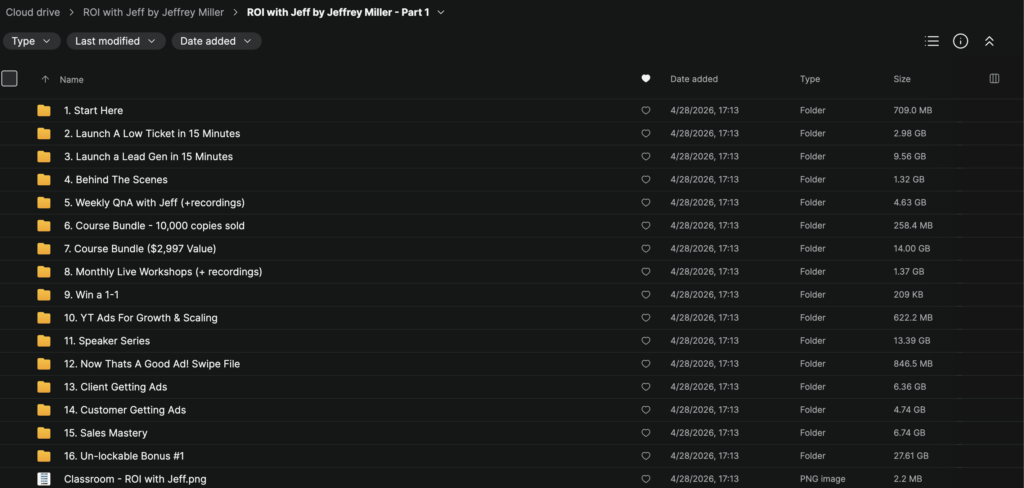Click the double chevron collapse icon

click(989, 41)
